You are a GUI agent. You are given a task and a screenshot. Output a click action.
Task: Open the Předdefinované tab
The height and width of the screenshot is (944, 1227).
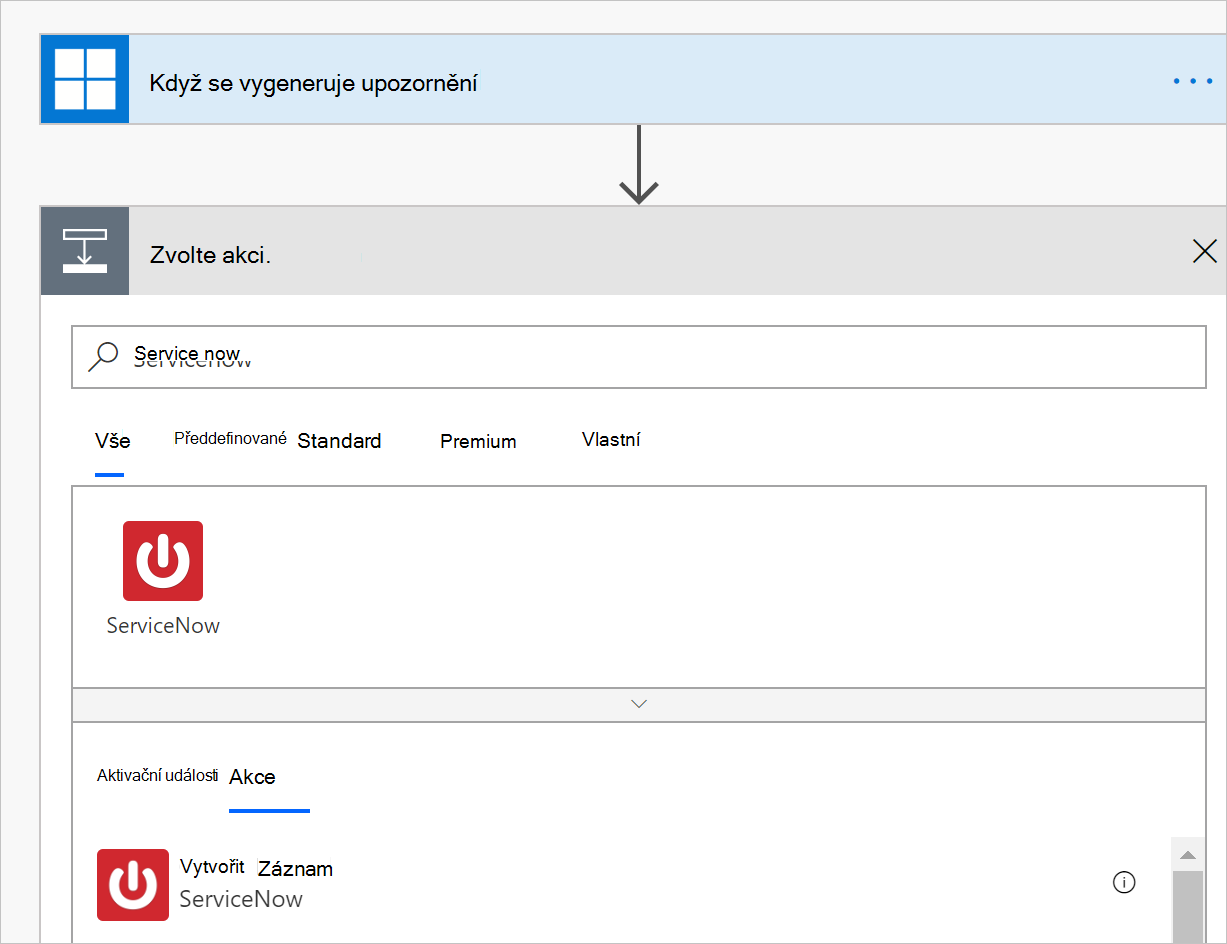tap(230, 437)
